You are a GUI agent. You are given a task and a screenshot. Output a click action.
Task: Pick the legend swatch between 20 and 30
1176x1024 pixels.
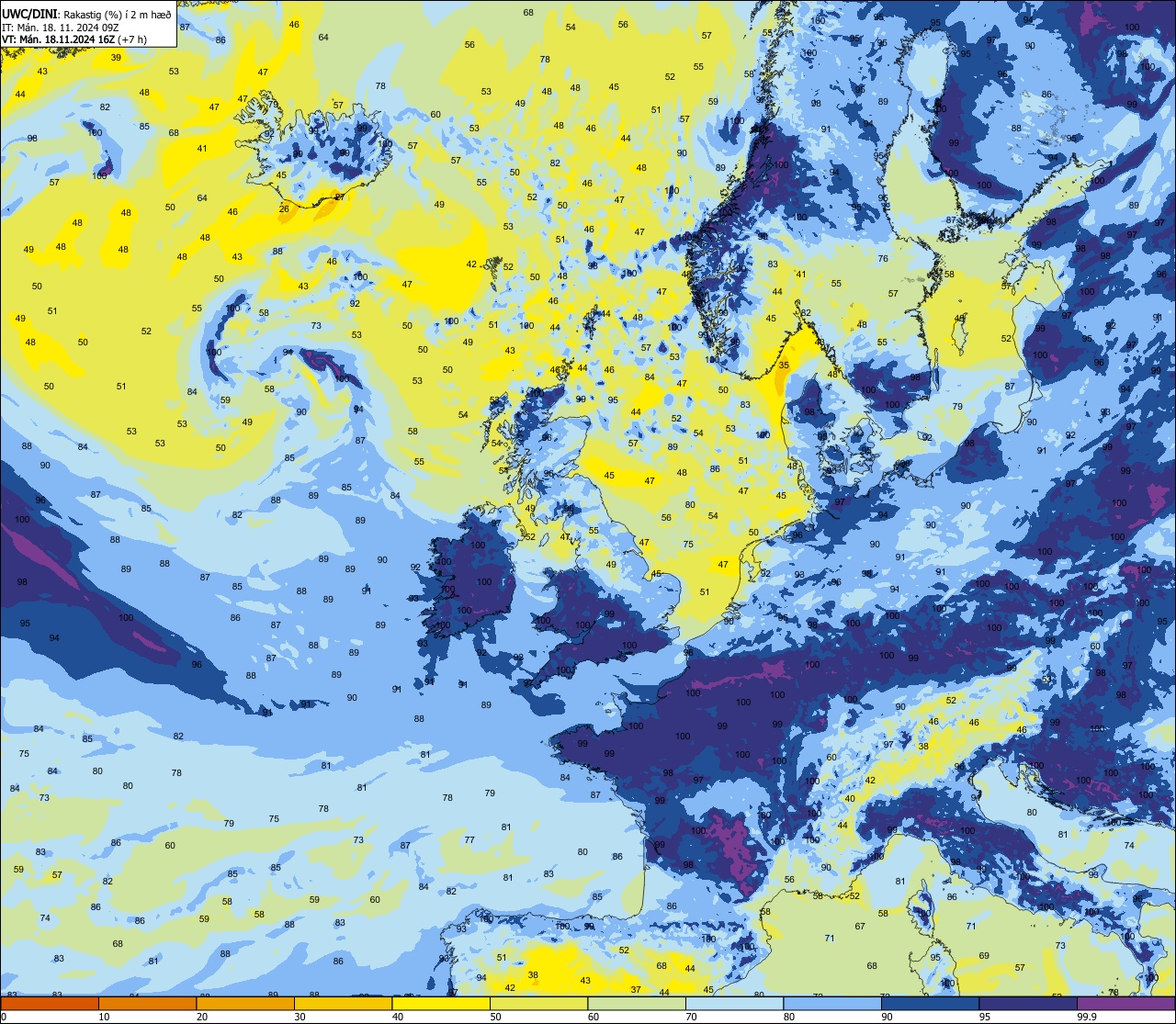click(245, 1003)
